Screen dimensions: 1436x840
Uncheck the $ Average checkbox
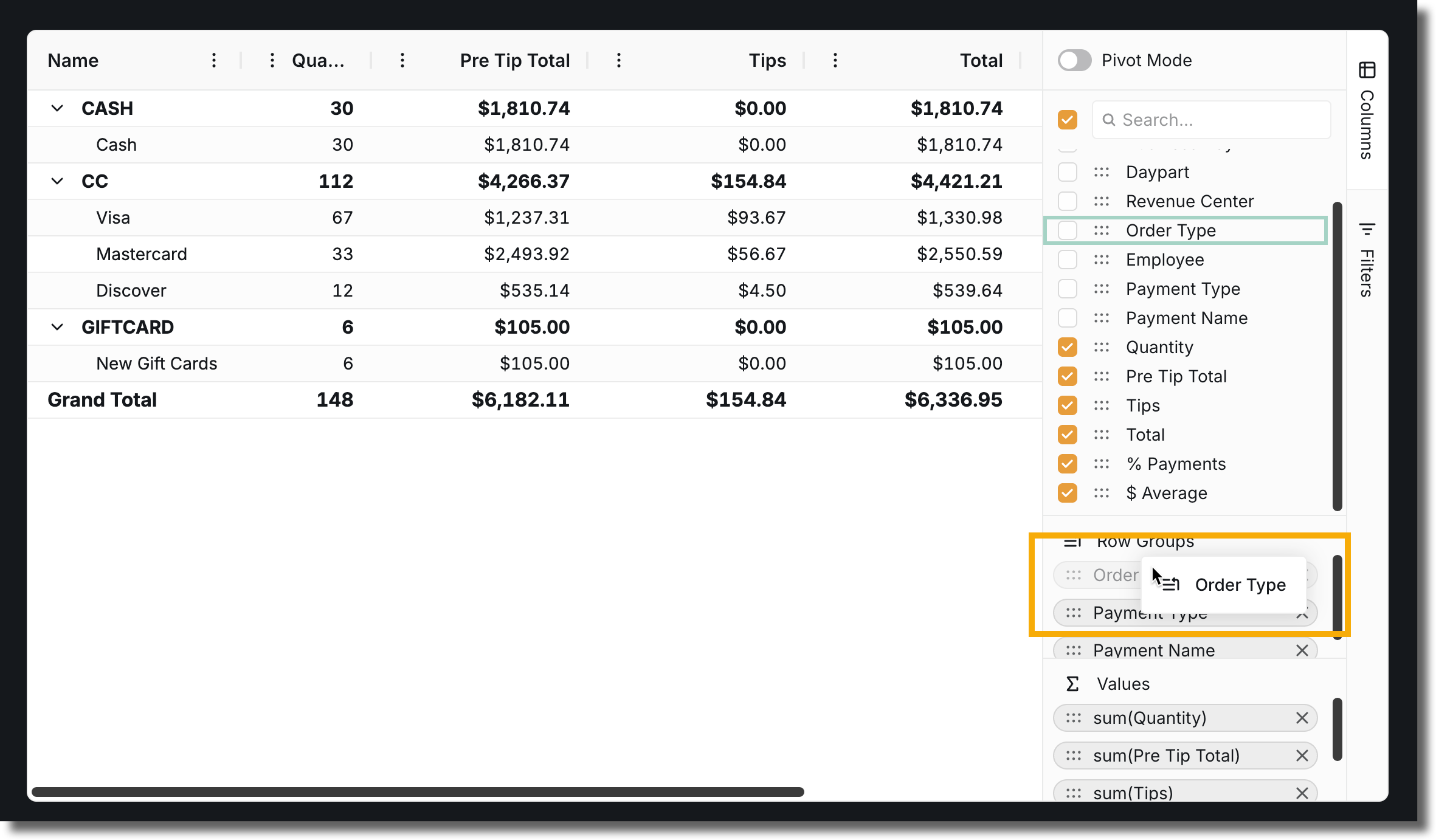coord(1067,493)
